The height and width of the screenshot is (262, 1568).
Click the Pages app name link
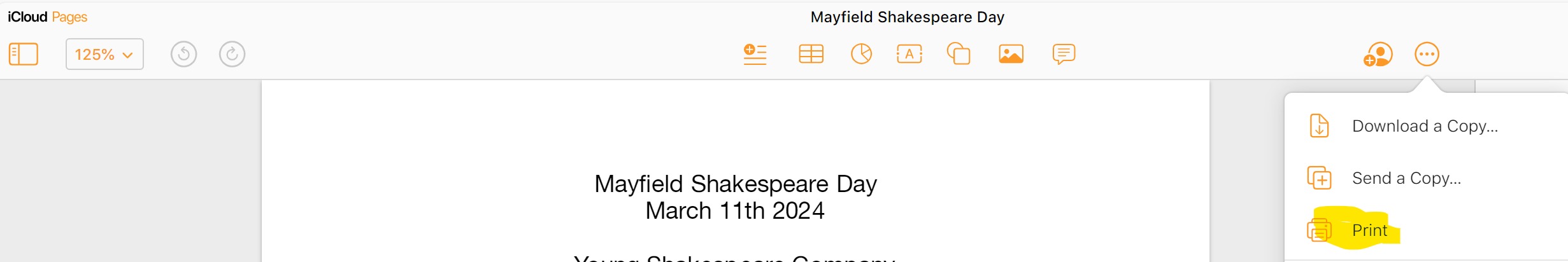point(69,17)
